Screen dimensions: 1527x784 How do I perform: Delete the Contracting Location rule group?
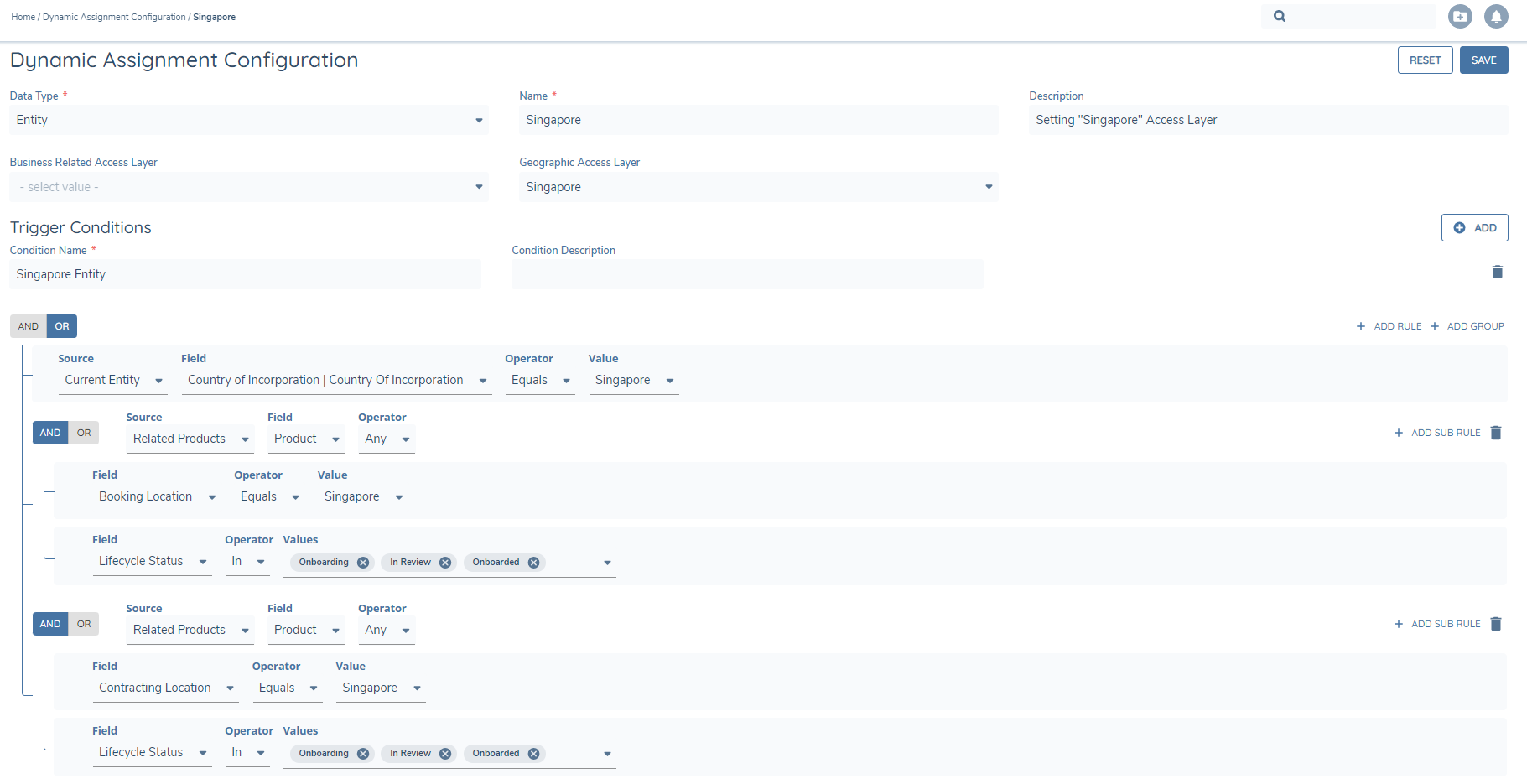[x=1495, y=624]
